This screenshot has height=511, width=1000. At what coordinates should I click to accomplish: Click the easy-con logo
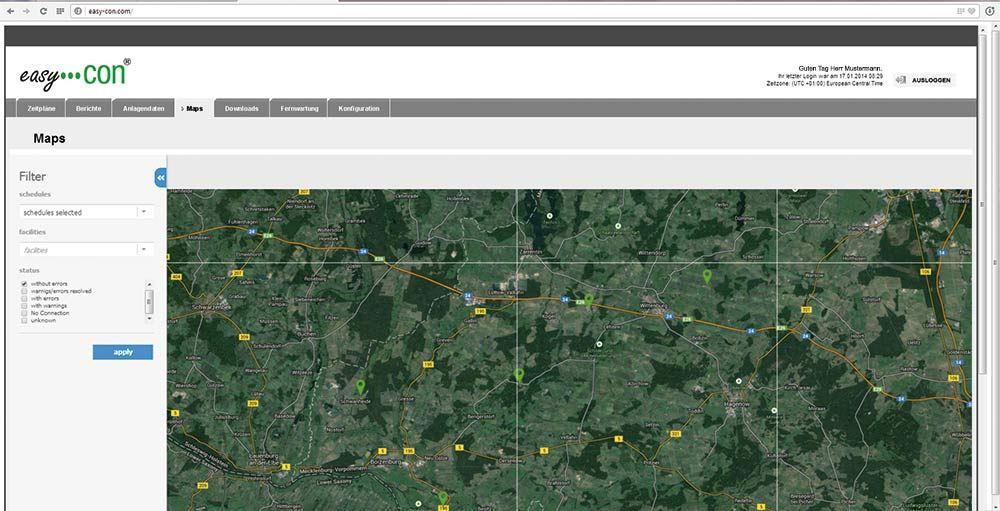[75, 74]
